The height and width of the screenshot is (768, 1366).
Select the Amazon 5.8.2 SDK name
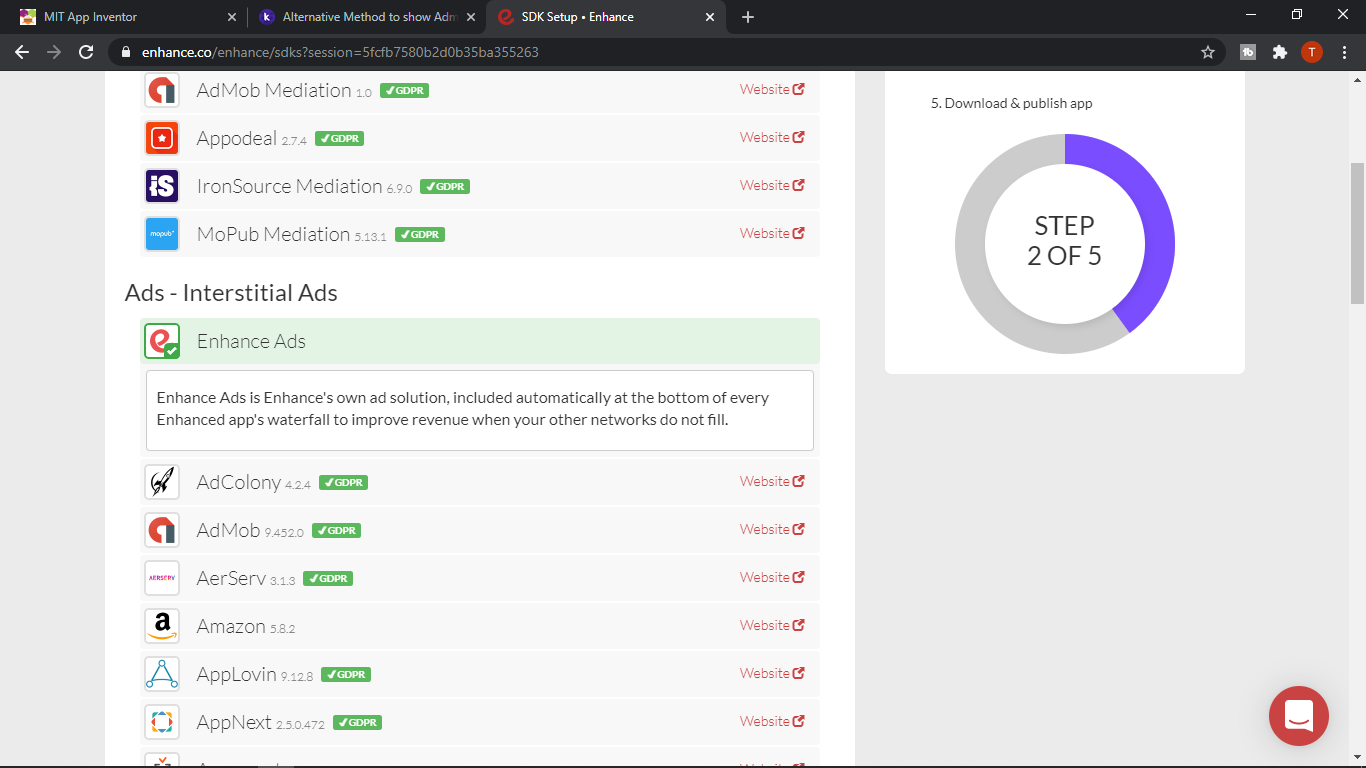[x=246, y=627]
